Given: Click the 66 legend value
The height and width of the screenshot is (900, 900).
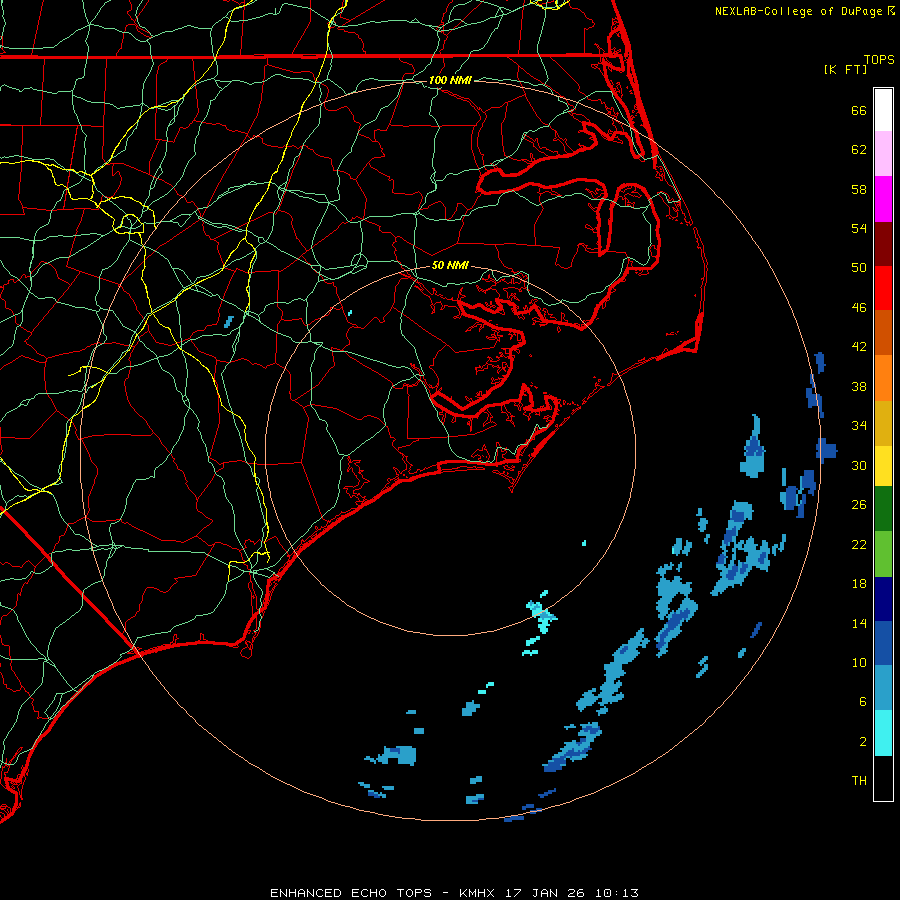Looking at the screenshot, I should tap(859, 110).
